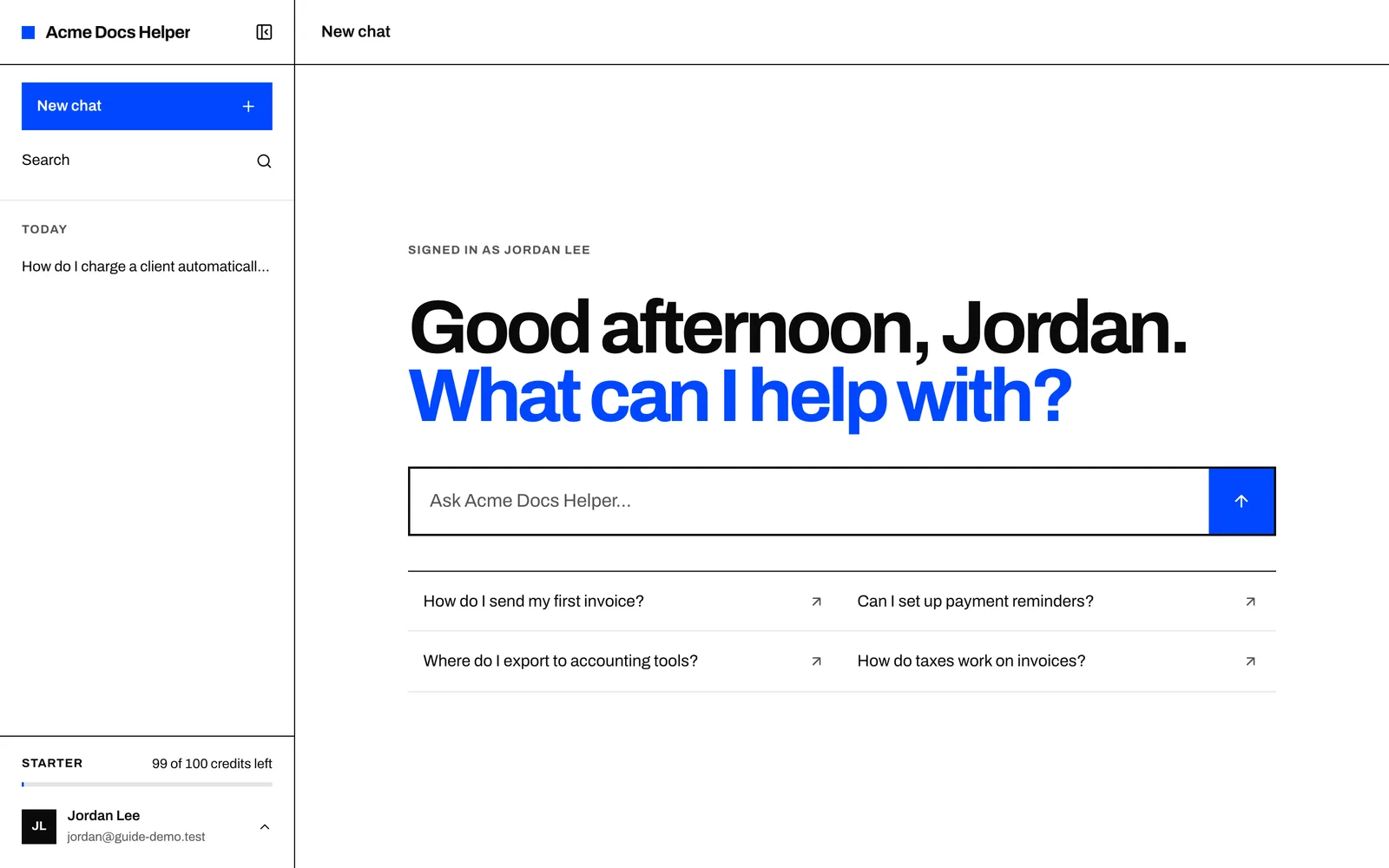The height and width of the screenshot is (868, 1389).
Task: Click arrow beside 'Where do I export to accounting tools?'
Action: click(x=816, y=661)
